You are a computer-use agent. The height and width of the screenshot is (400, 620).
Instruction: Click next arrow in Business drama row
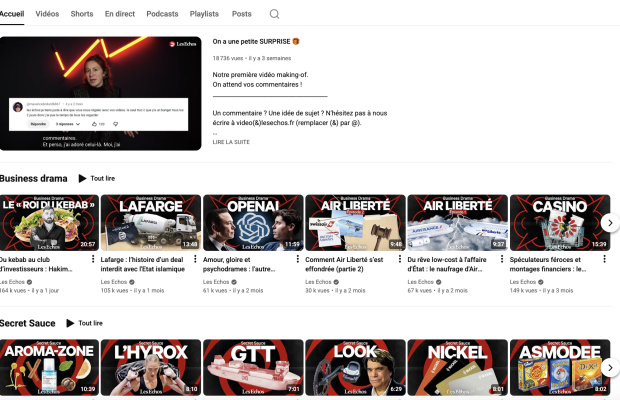608,223
